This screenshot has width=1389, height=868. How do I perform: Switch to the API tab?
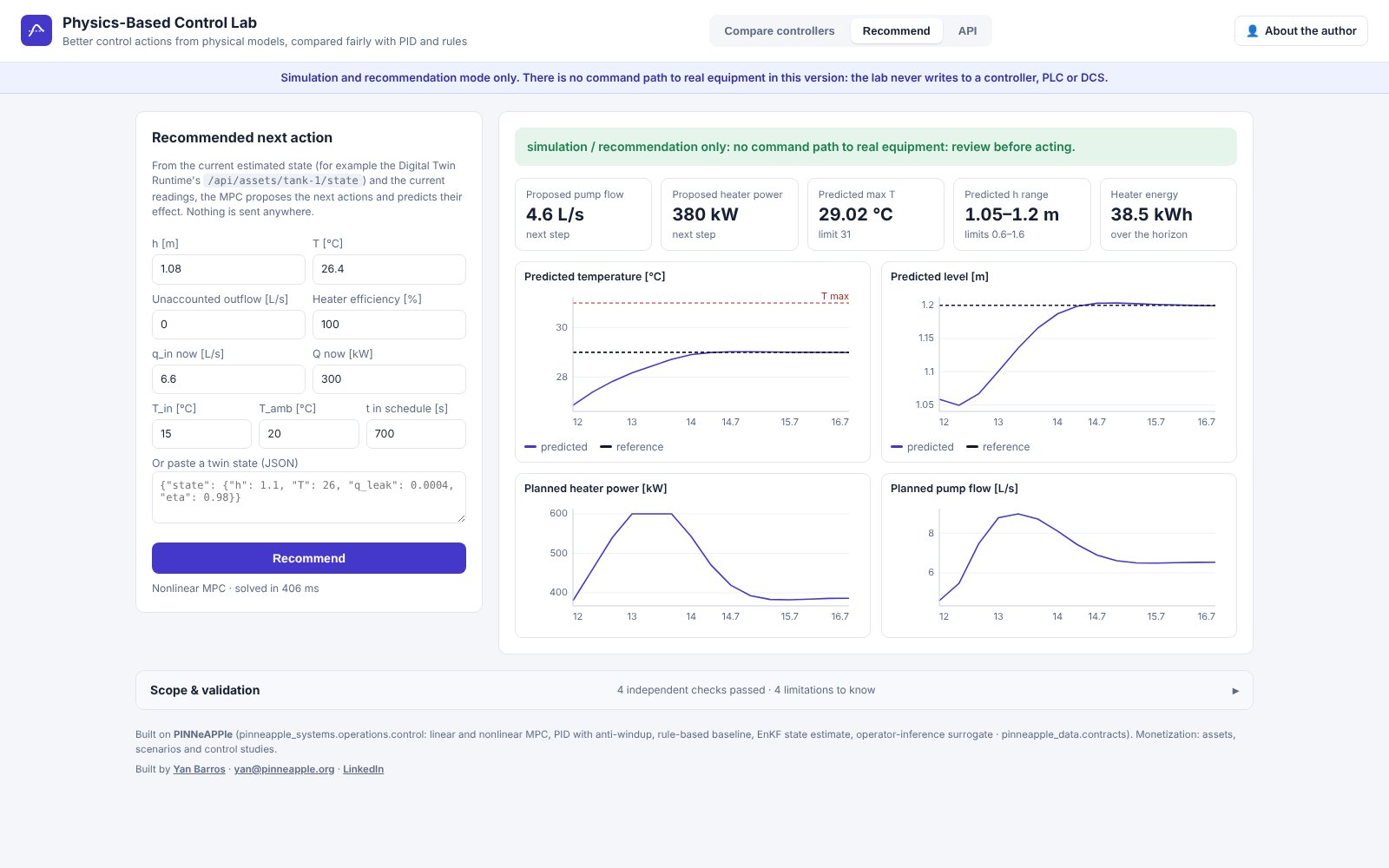[967, 30]
